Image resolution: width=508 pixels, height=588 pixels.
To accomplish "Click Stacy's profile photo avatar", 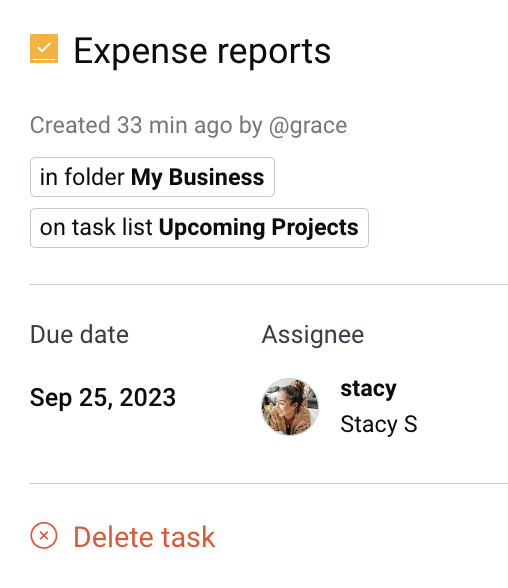I will click(290, 406).
